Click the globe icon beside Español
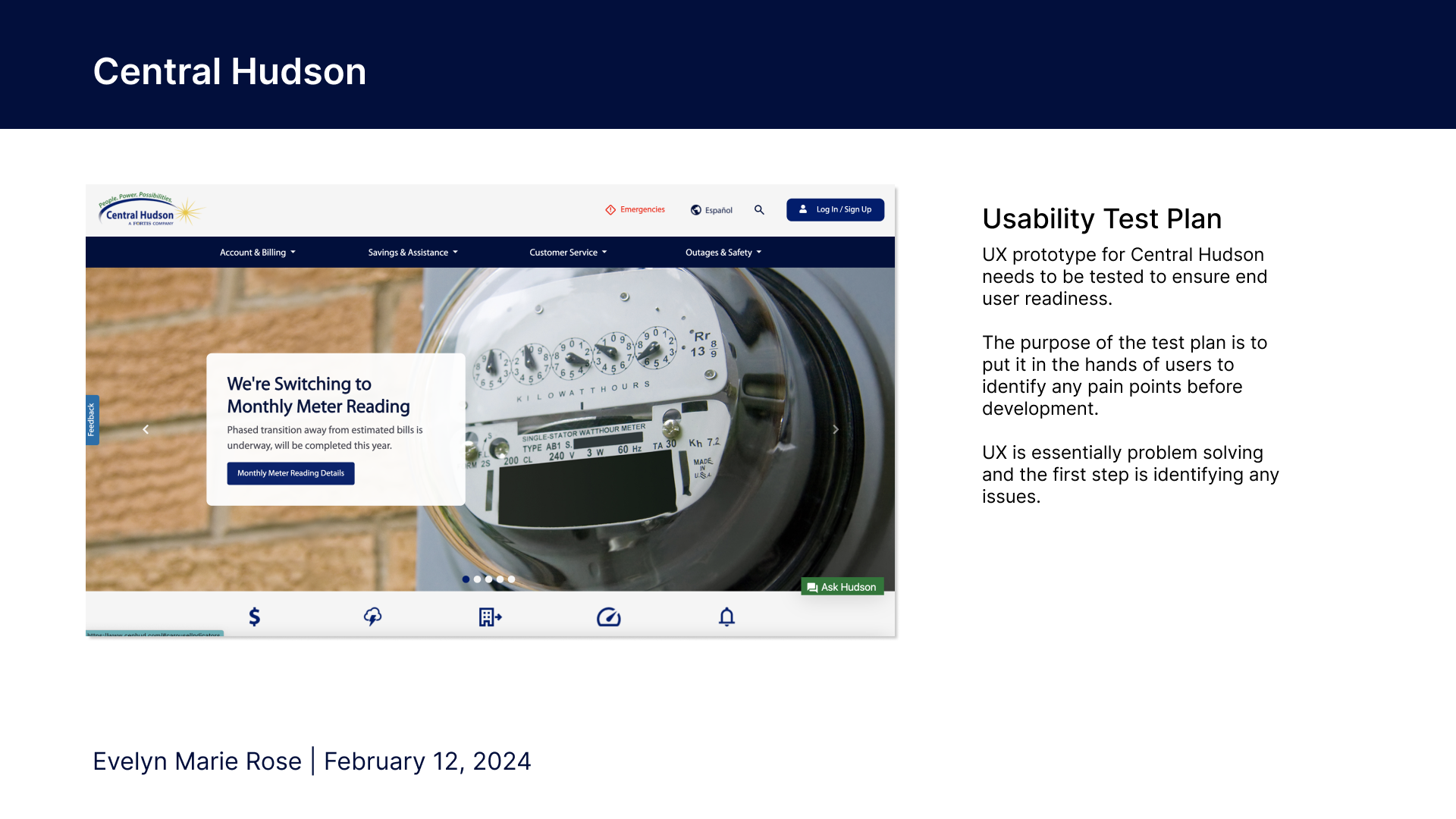Viewport: 1456px width, 819px height. coord(696,210)
